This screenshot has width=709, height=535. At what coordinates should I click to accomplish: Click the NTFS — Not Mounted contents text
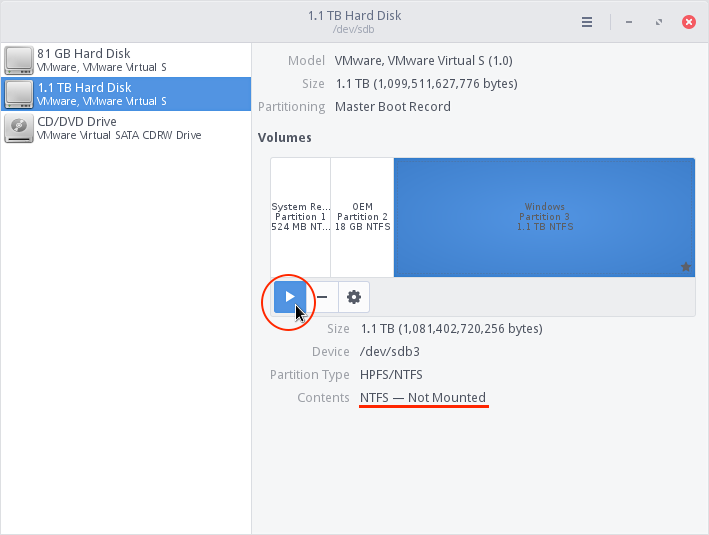coord(423,398)
